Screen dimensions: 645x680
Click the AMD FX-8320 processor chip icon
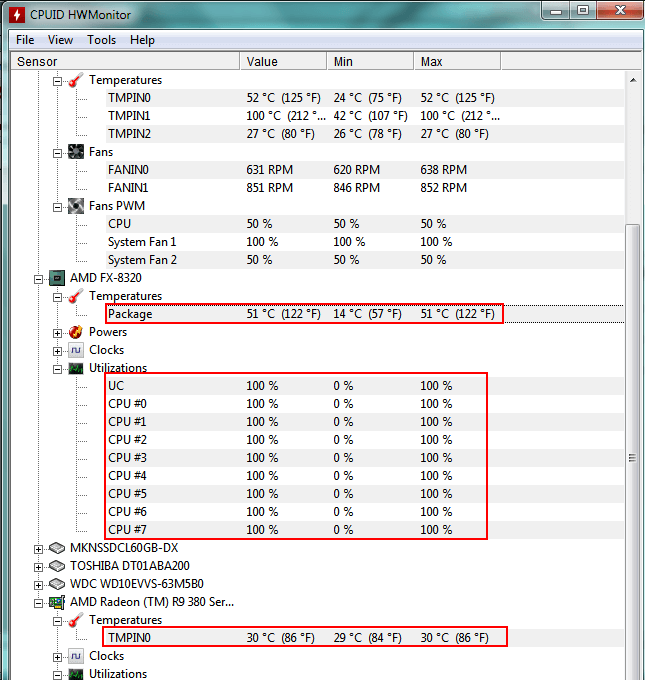[57, 278]
